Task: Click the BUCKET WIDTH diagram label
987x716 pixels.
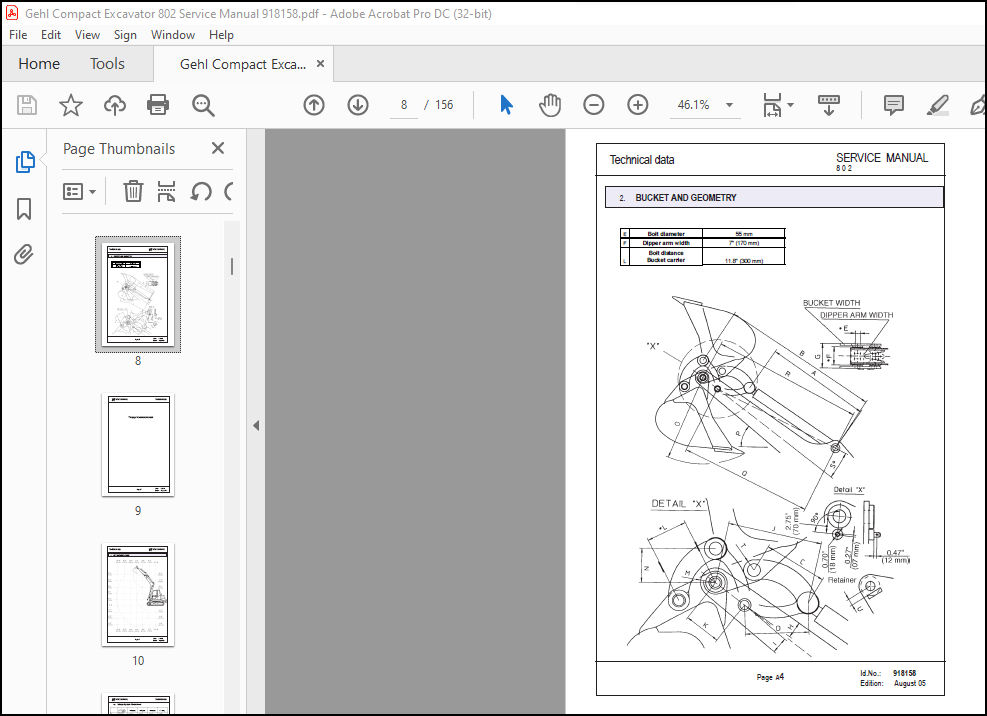Action: (x=831, y=303)
